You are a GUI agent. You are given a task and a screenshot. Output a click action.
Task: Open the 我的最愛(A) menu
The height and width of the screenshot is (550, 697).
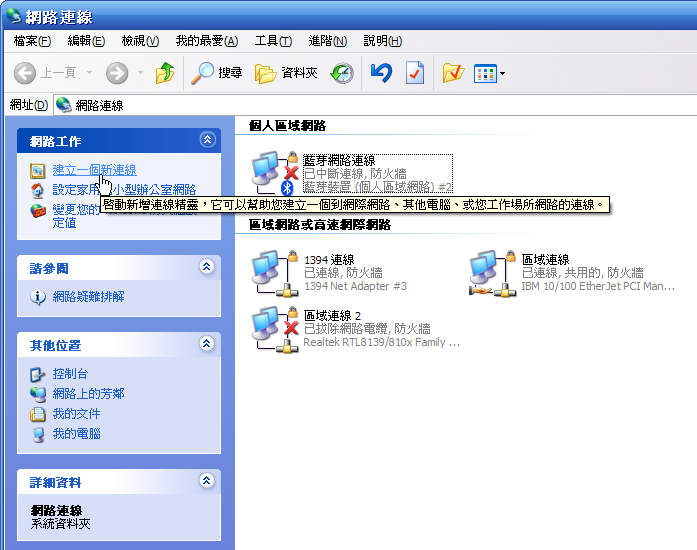click(207, 41)
